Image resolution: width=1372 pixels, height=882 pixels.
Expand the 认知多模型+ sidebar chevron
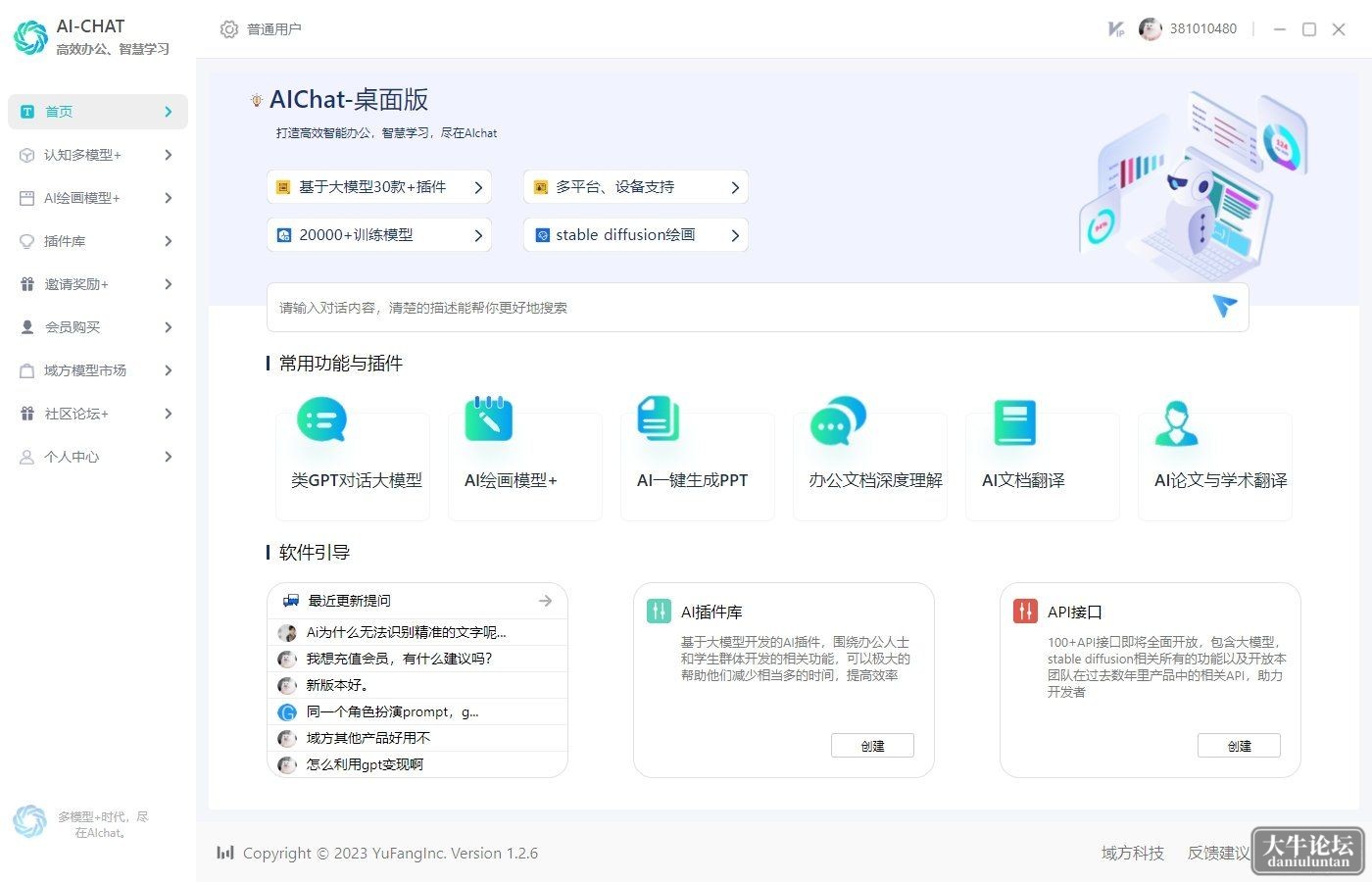[x=169, y=155]
